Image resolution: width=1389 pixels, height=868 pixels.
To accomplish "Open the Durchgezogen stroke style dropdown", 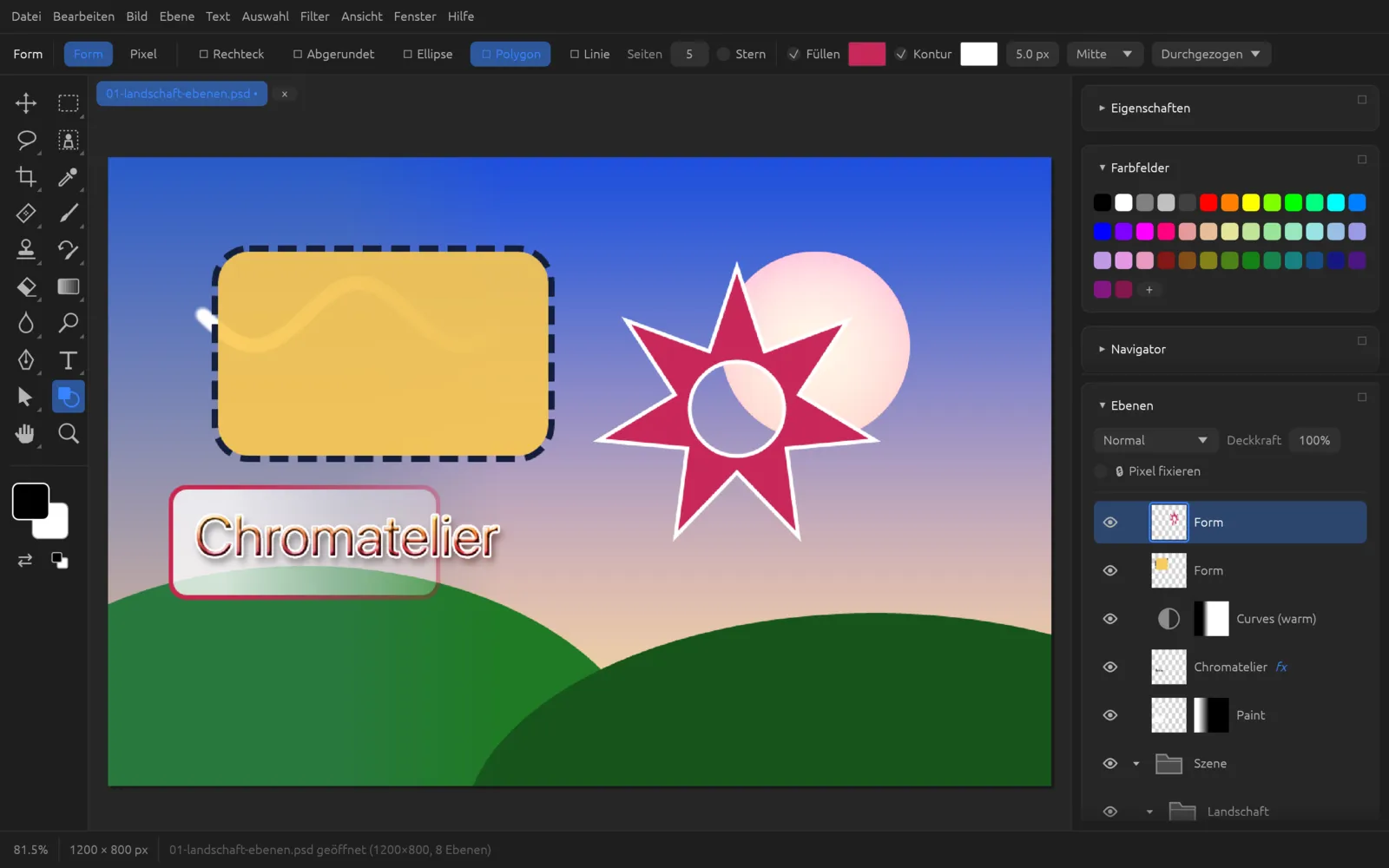I will pyautogui.click(x=1211, y=54).
